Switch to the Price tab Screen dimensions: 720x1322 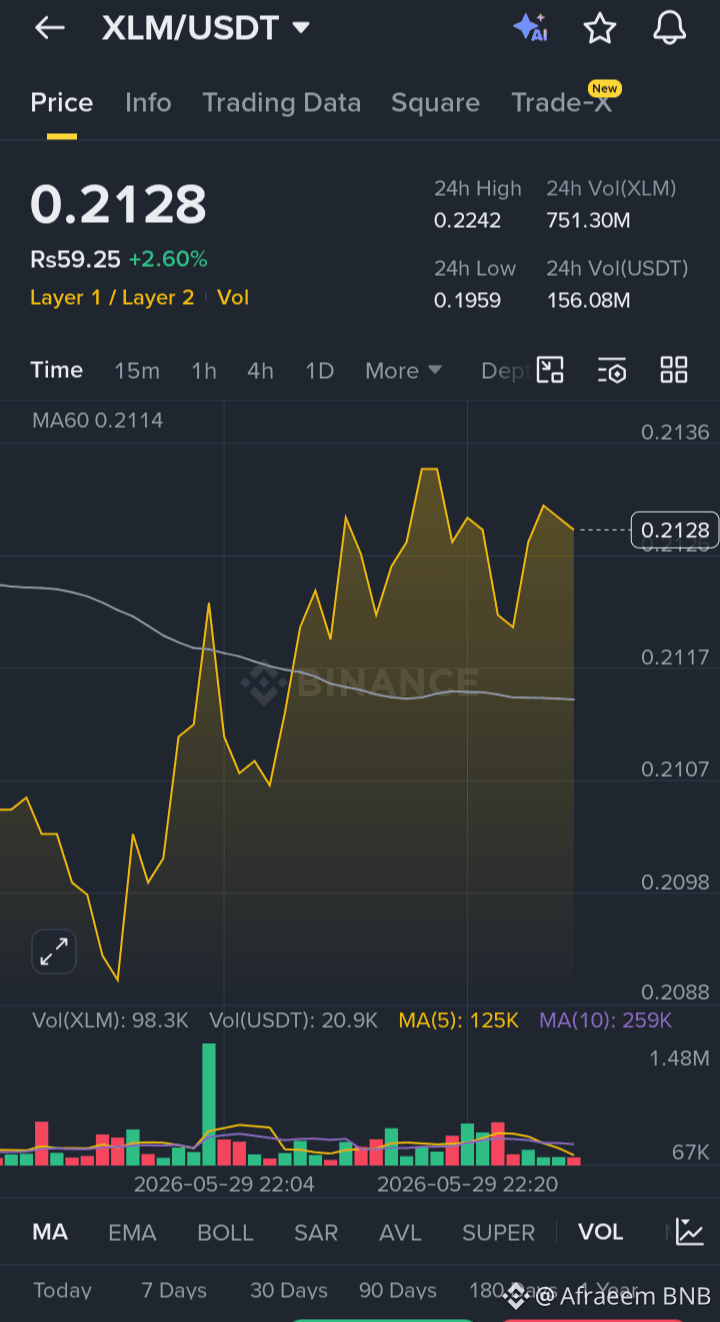tap(62, 103)
